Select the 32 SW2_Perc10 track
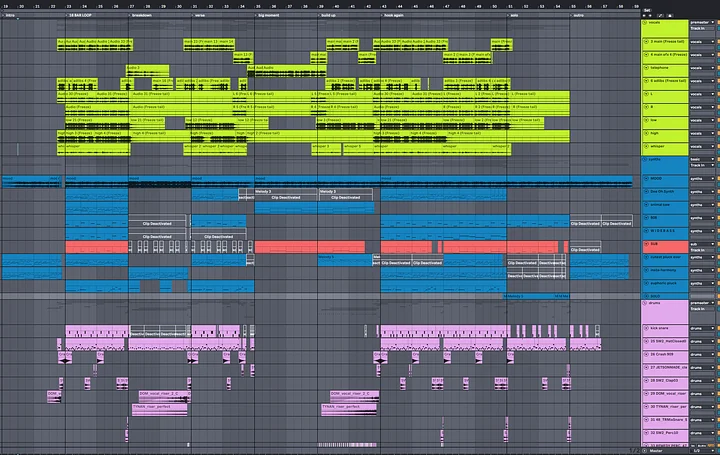The width and height of the screenshot is (720, 455). 664,435
